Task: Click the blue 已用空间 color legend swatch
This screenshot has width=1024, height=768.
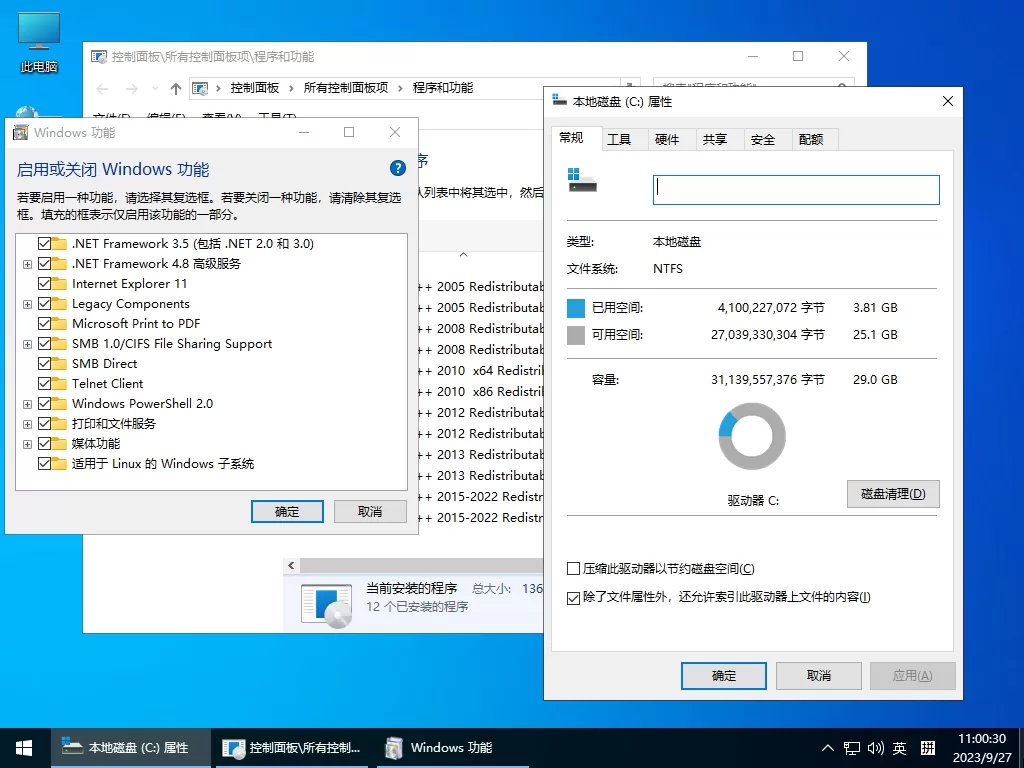Action: [574, 307]
